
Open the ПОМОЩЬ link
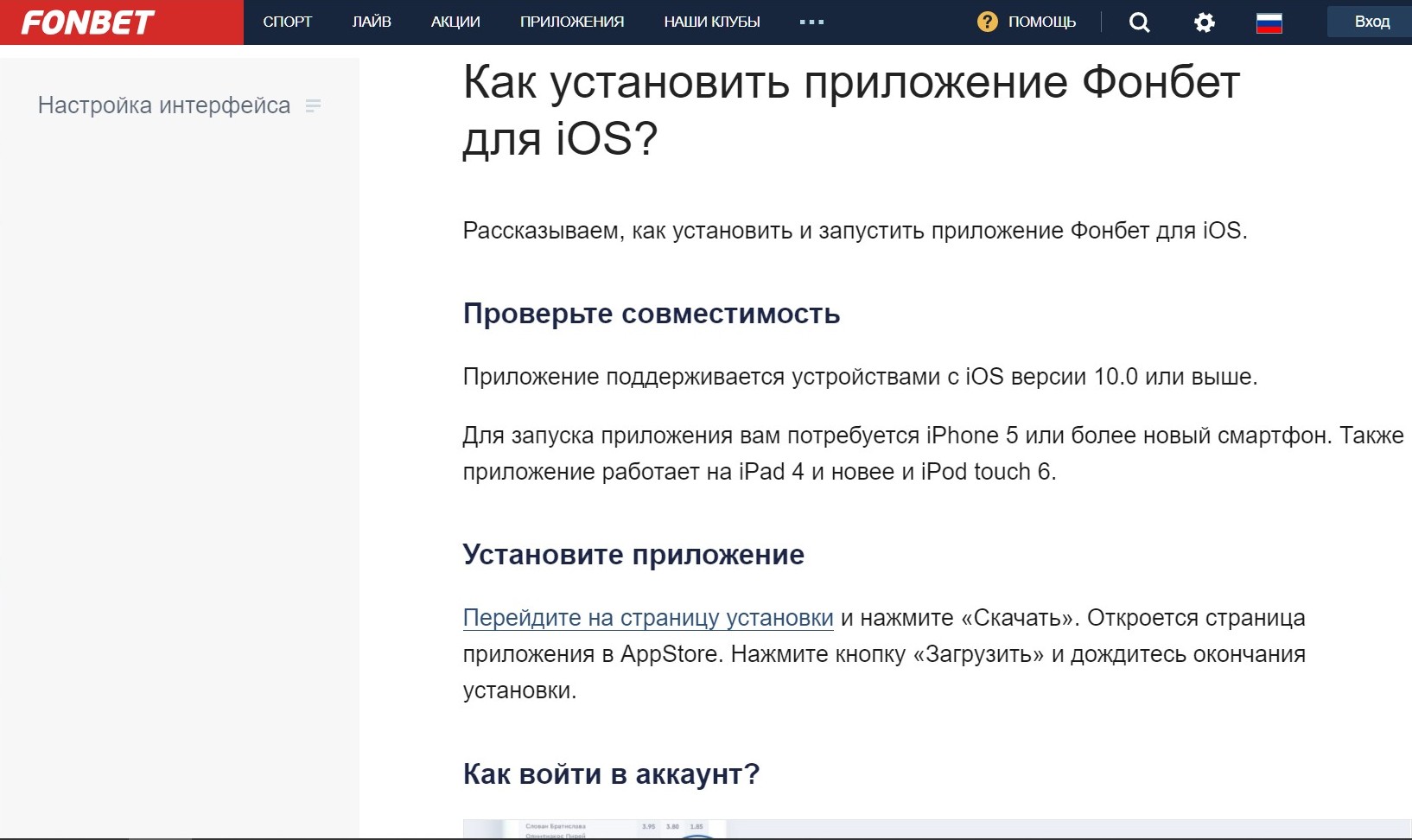pyautogui.click(x=1042, y=22)
